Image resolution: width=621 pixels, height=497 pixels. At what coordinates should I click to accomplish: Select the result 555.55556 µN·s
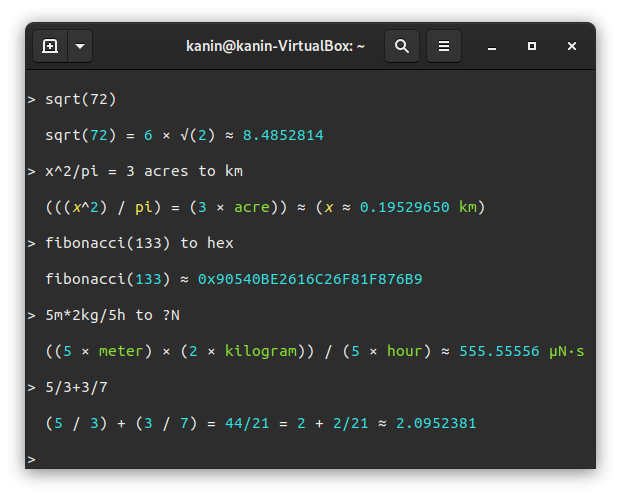522,351
